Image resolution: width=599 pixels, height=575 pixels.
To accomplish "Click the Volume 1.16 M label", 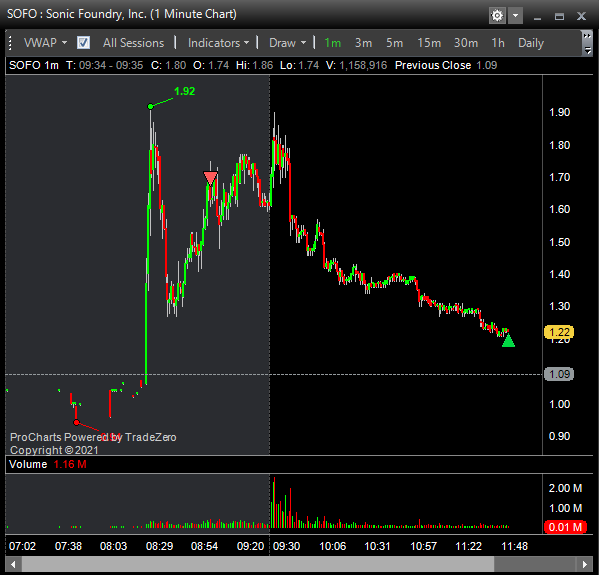I will [48, 464].
